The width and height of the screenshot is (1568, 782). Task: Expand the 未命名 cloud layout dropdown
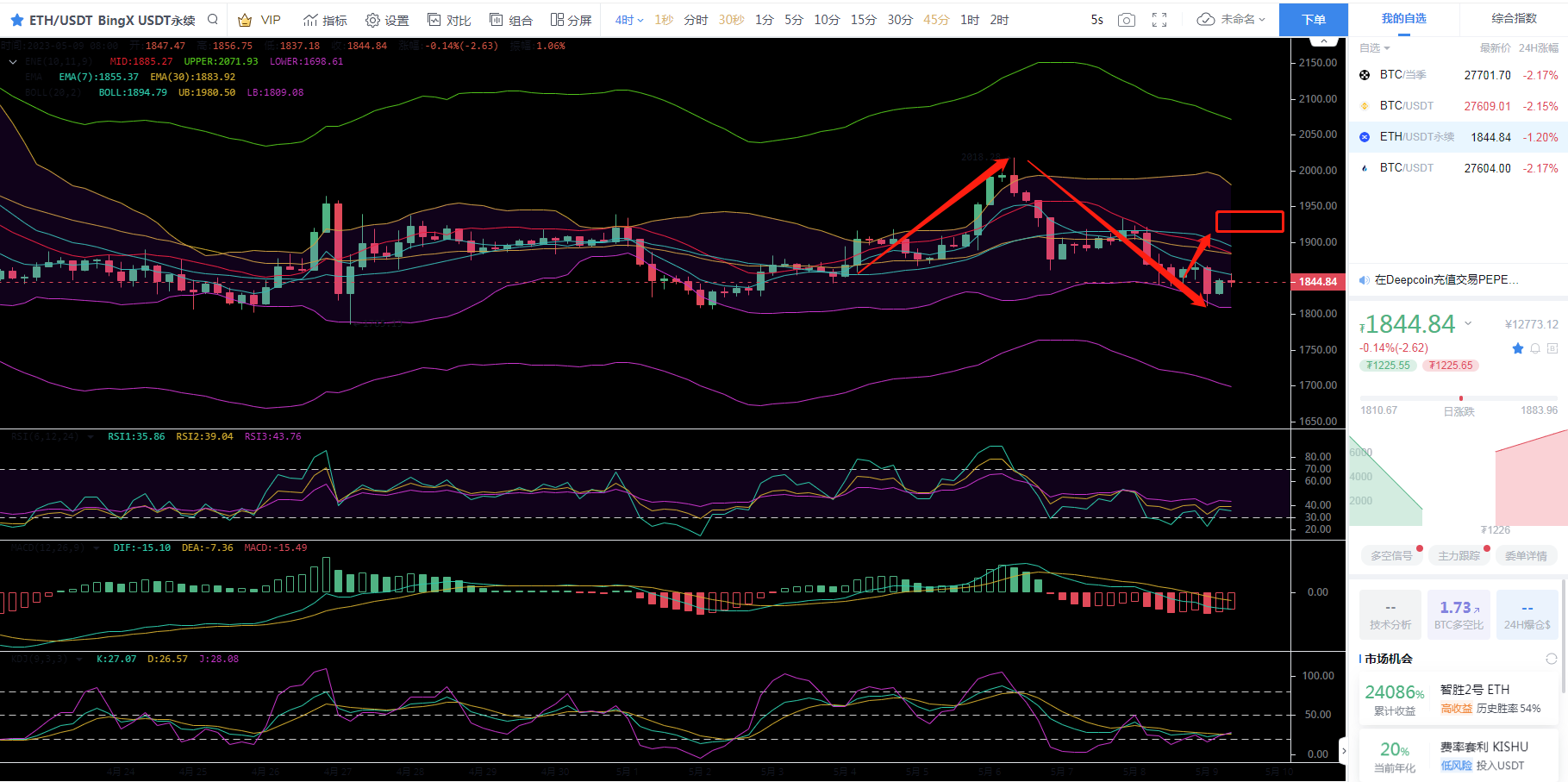click(1231, 20)
